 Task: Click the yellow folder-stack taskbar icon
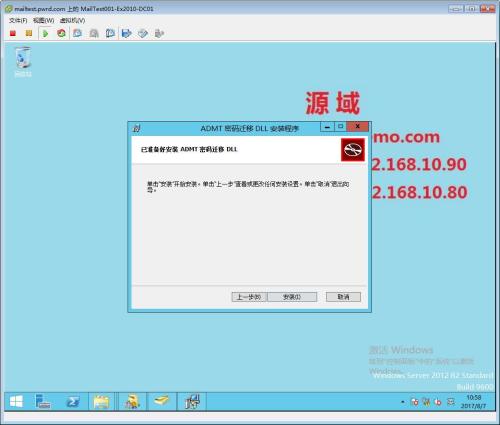tap(162, 401)
